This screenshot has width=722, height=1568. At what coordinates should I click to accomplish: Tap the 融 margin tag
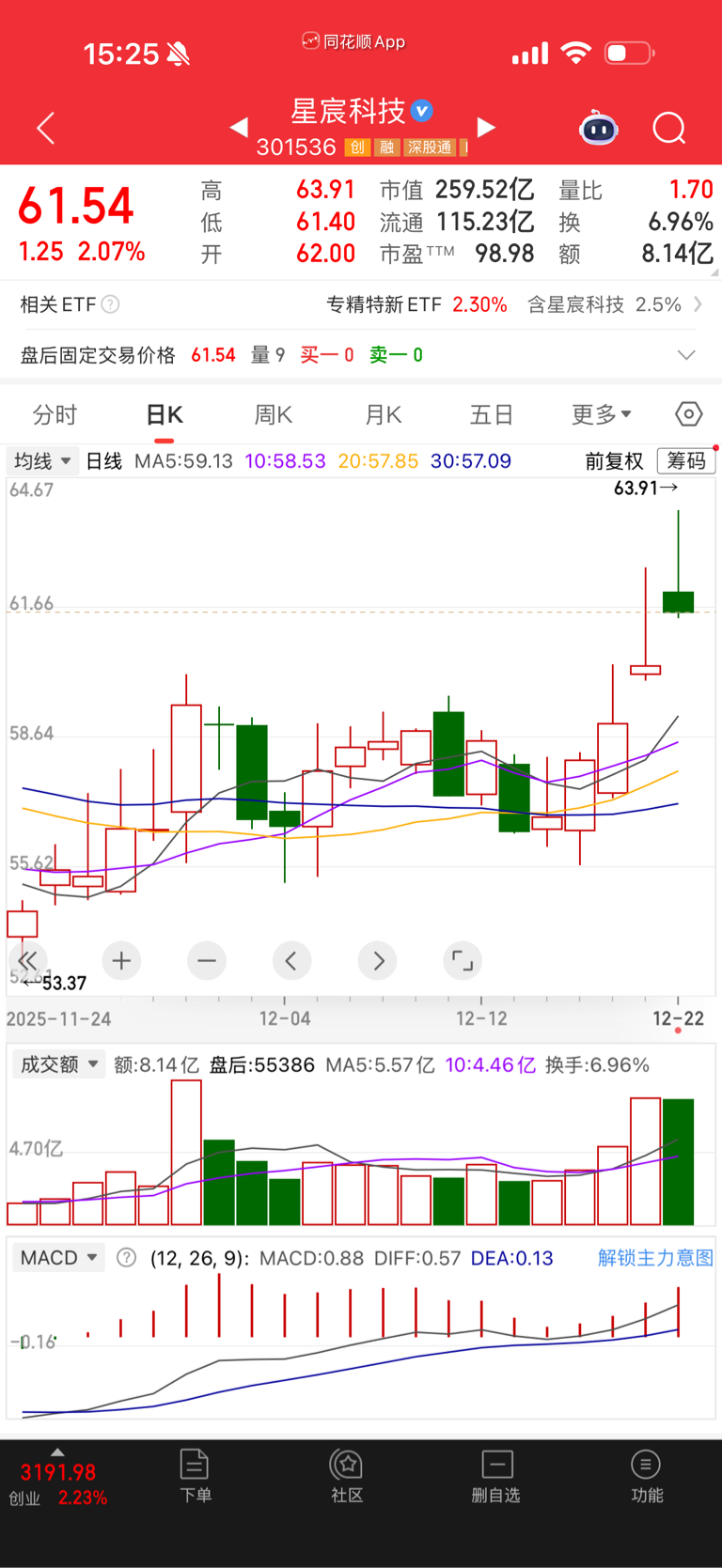click(386, 147)
